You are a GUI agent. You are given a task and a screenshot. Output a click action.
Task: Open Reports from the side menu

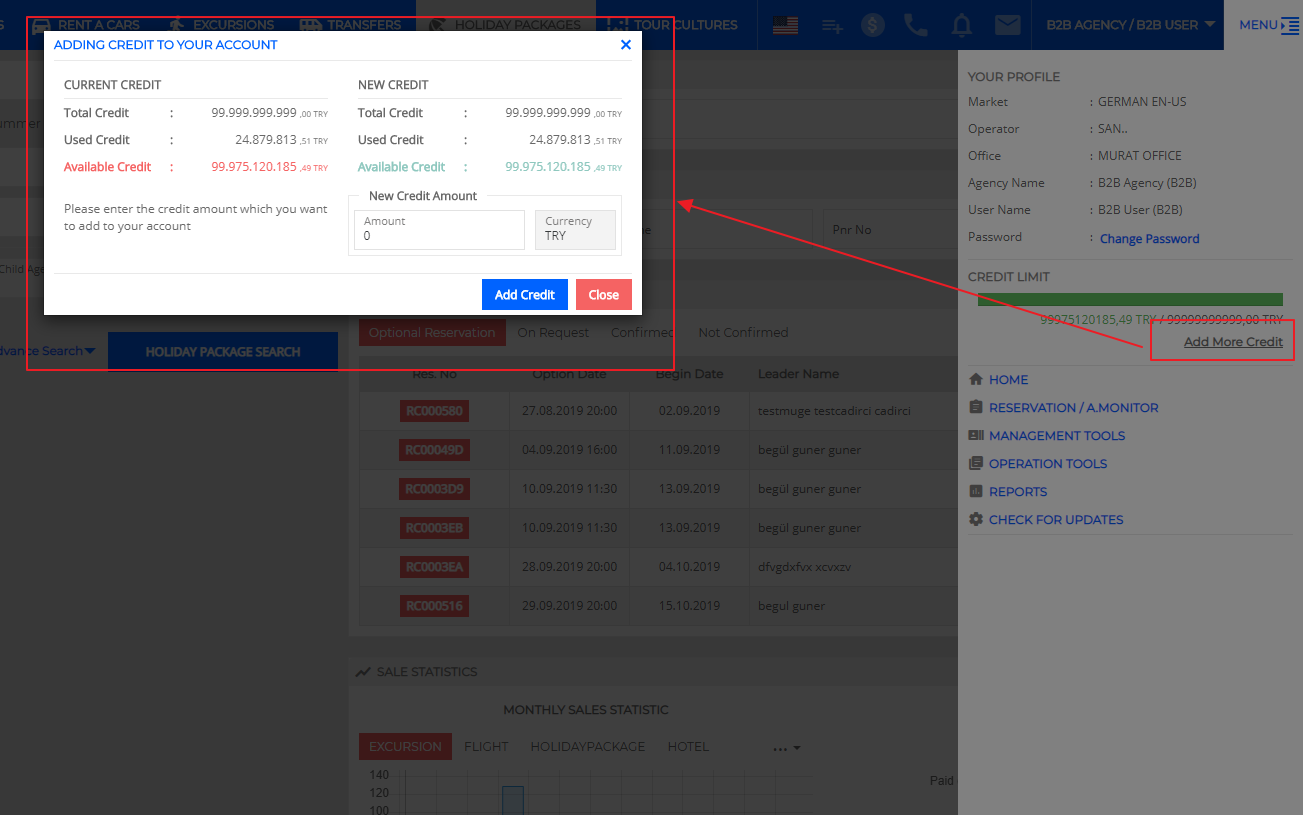tap(1017, 492)
